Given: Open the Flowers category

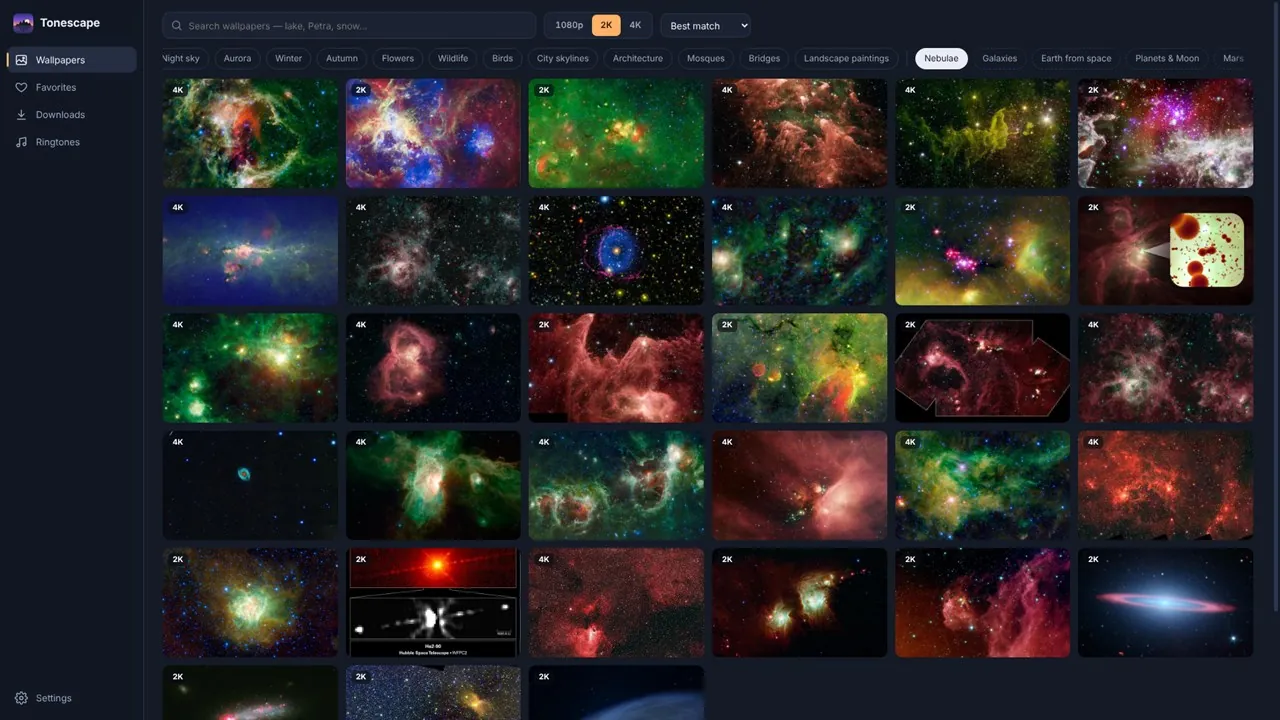Looking at the screenshot, I should coord(398,58).
